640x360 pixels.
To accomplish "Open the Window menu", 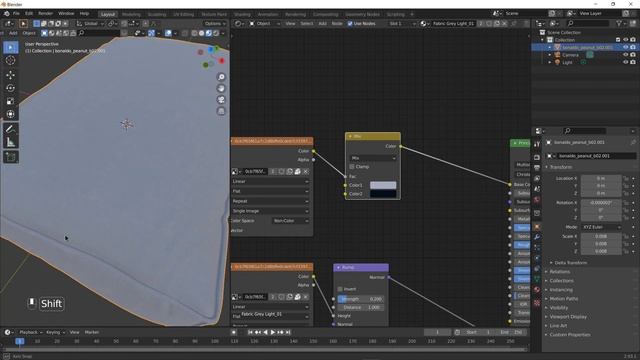I will tap(66, 13).
